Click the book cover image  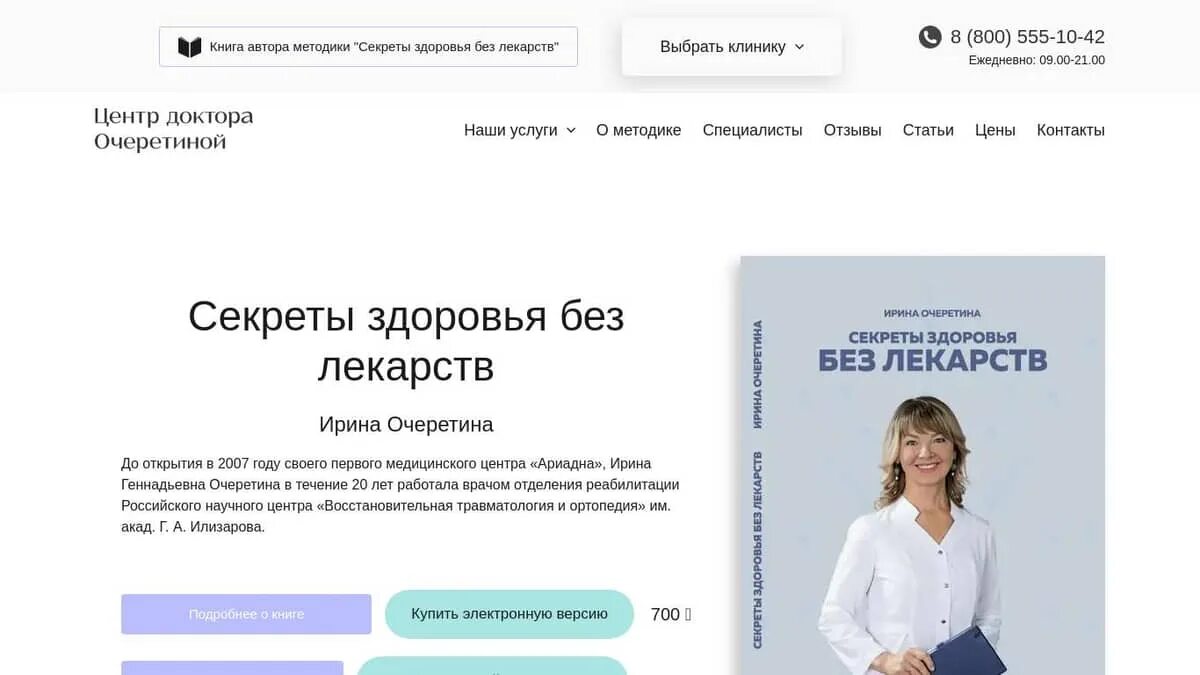coord(923,465)
